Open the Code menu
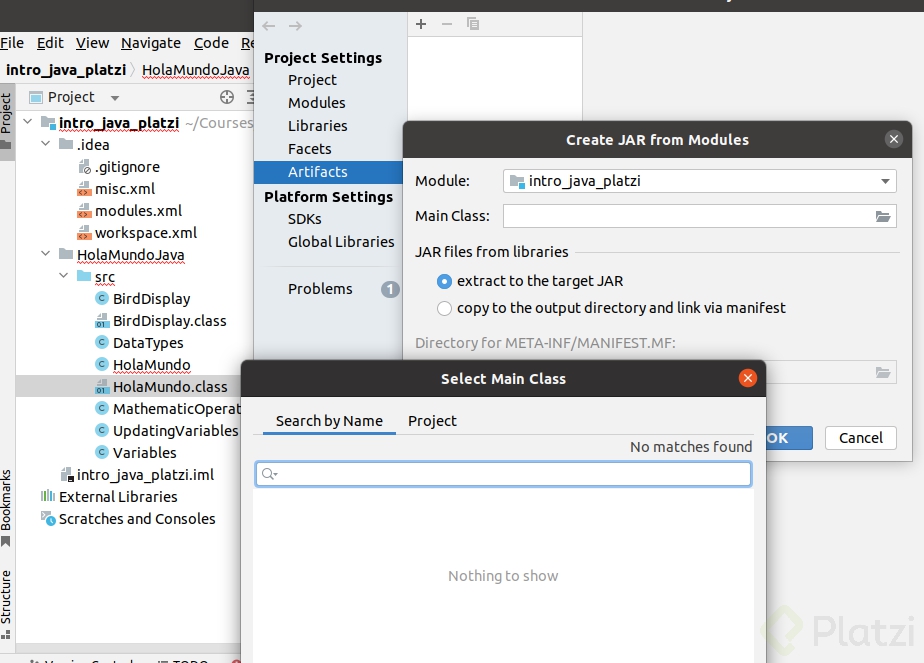This screenshot has height=663, width=924. click(211, 43)
